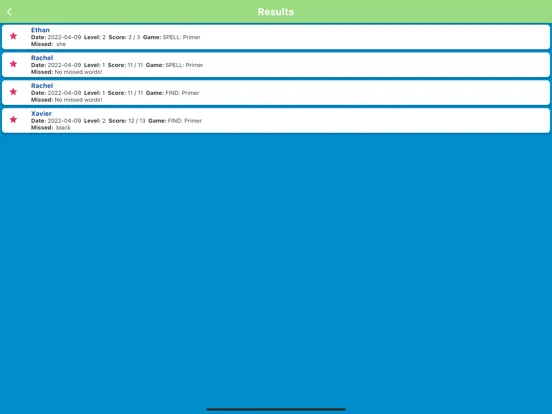
Task: Tap the star icon beside Ethan's result
Action: 13,36
